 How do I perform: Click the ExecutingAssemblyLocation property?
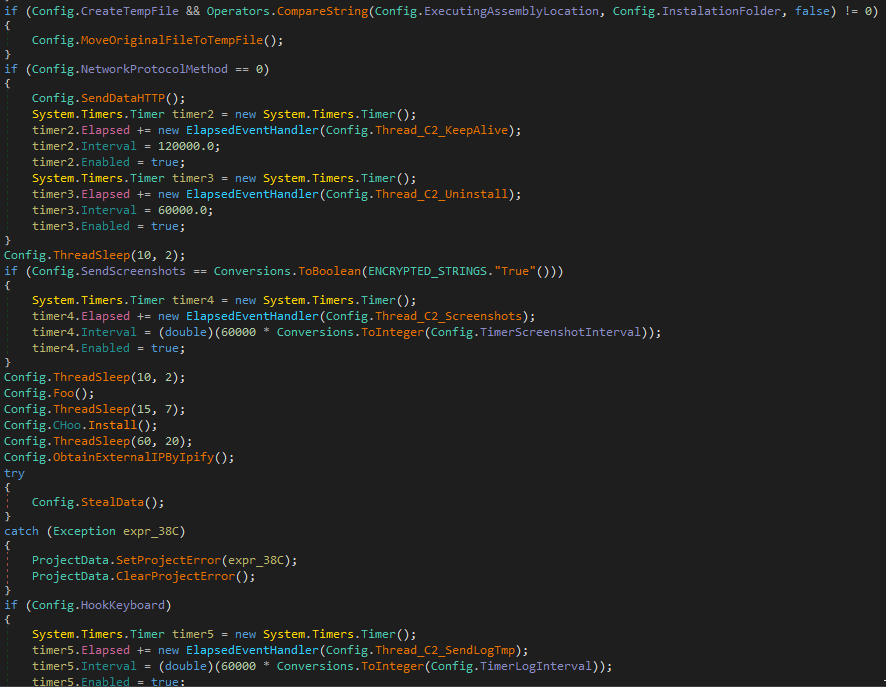click(511, 11)
